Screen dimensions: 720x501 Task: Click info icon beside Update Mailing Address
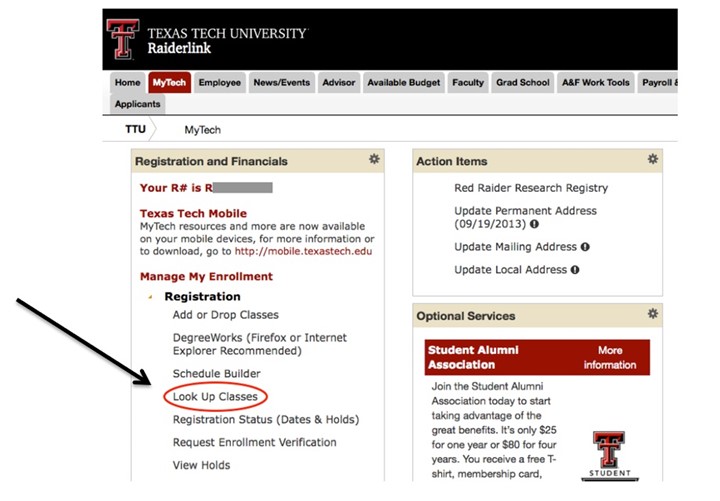click(x=585, y=247)
